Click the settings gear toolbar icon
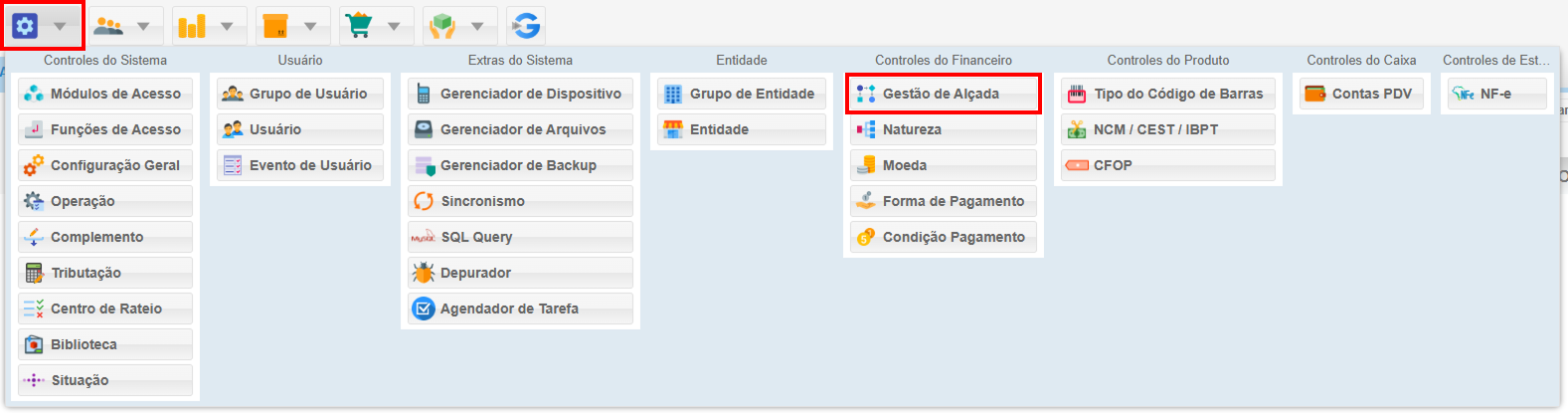This screenshot has height=413, width=1568. pos(25,26)
